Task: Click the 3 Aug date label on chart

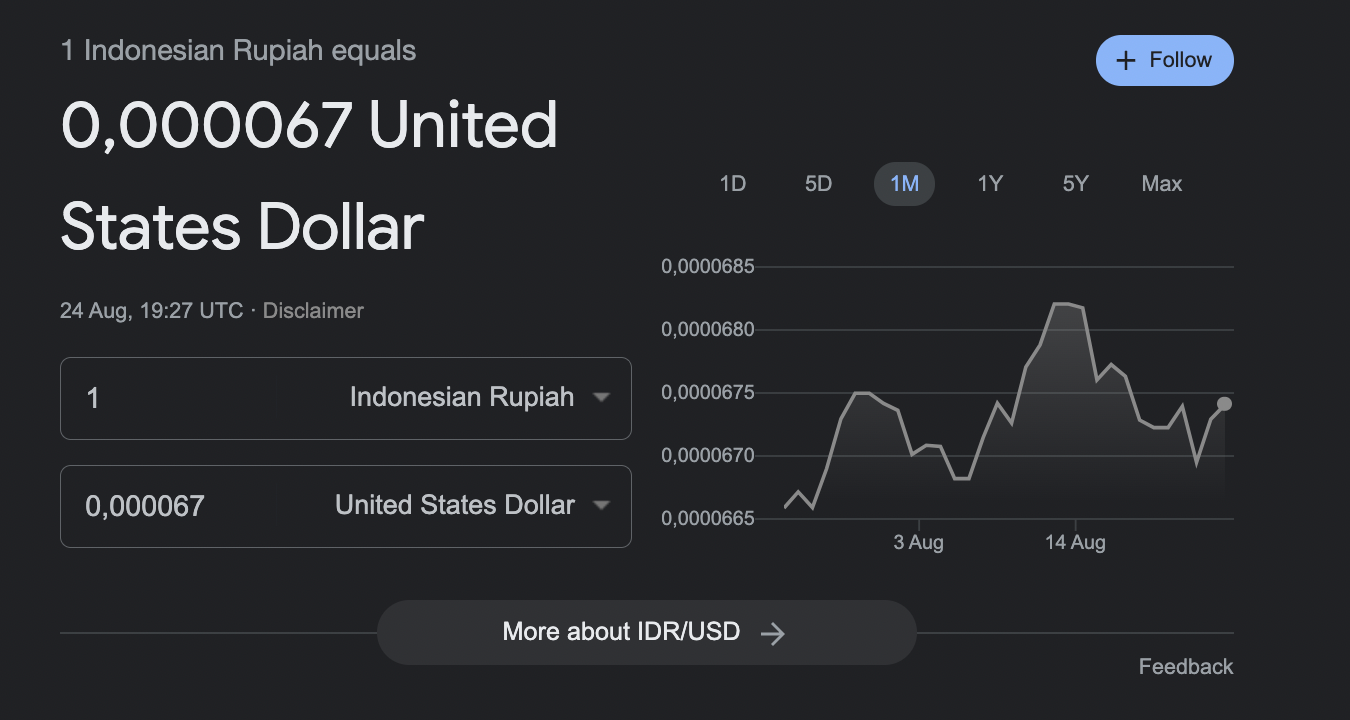Action: point(918,543)
